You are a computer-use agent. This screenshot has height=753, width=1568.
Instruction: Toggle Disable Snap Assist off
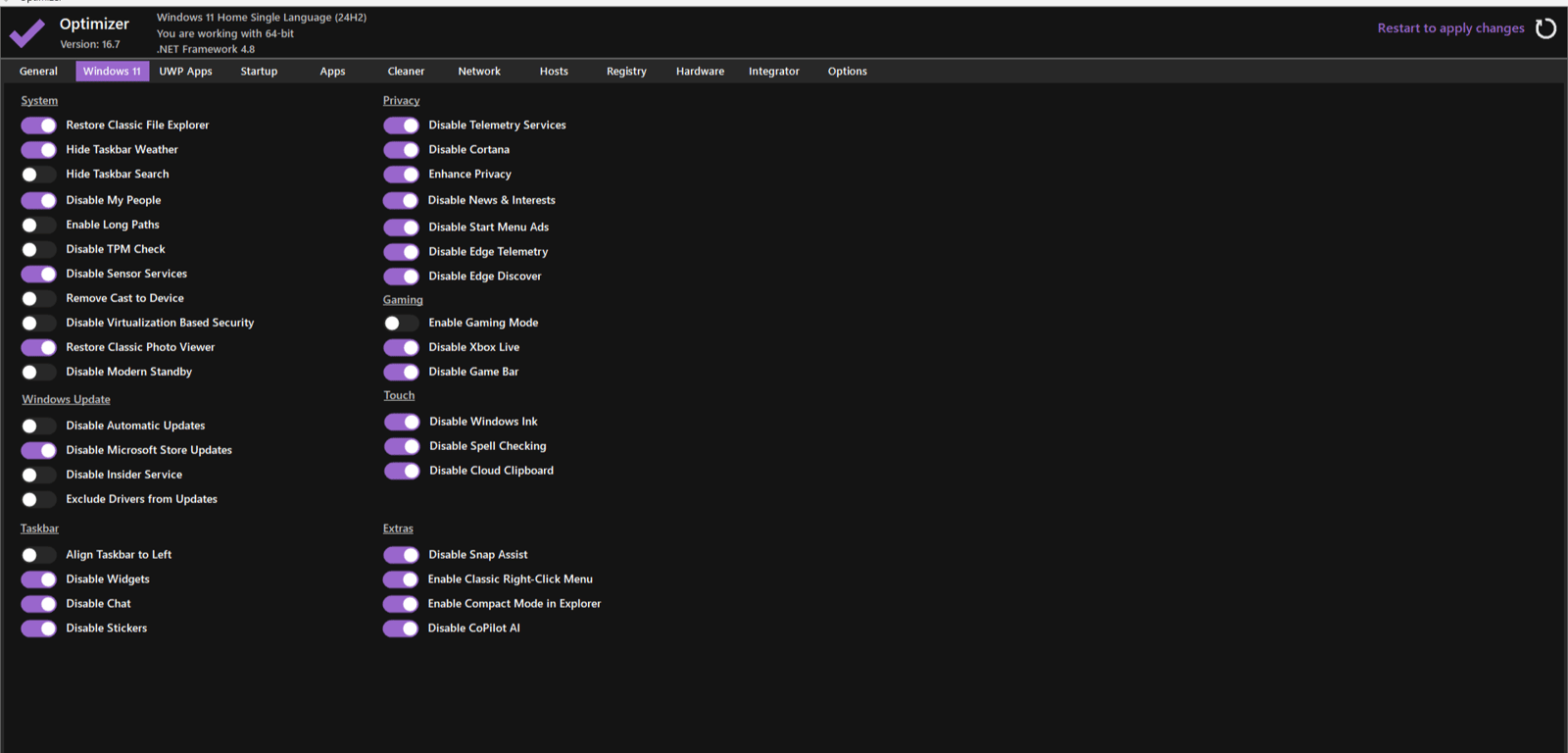pos(401,555)
